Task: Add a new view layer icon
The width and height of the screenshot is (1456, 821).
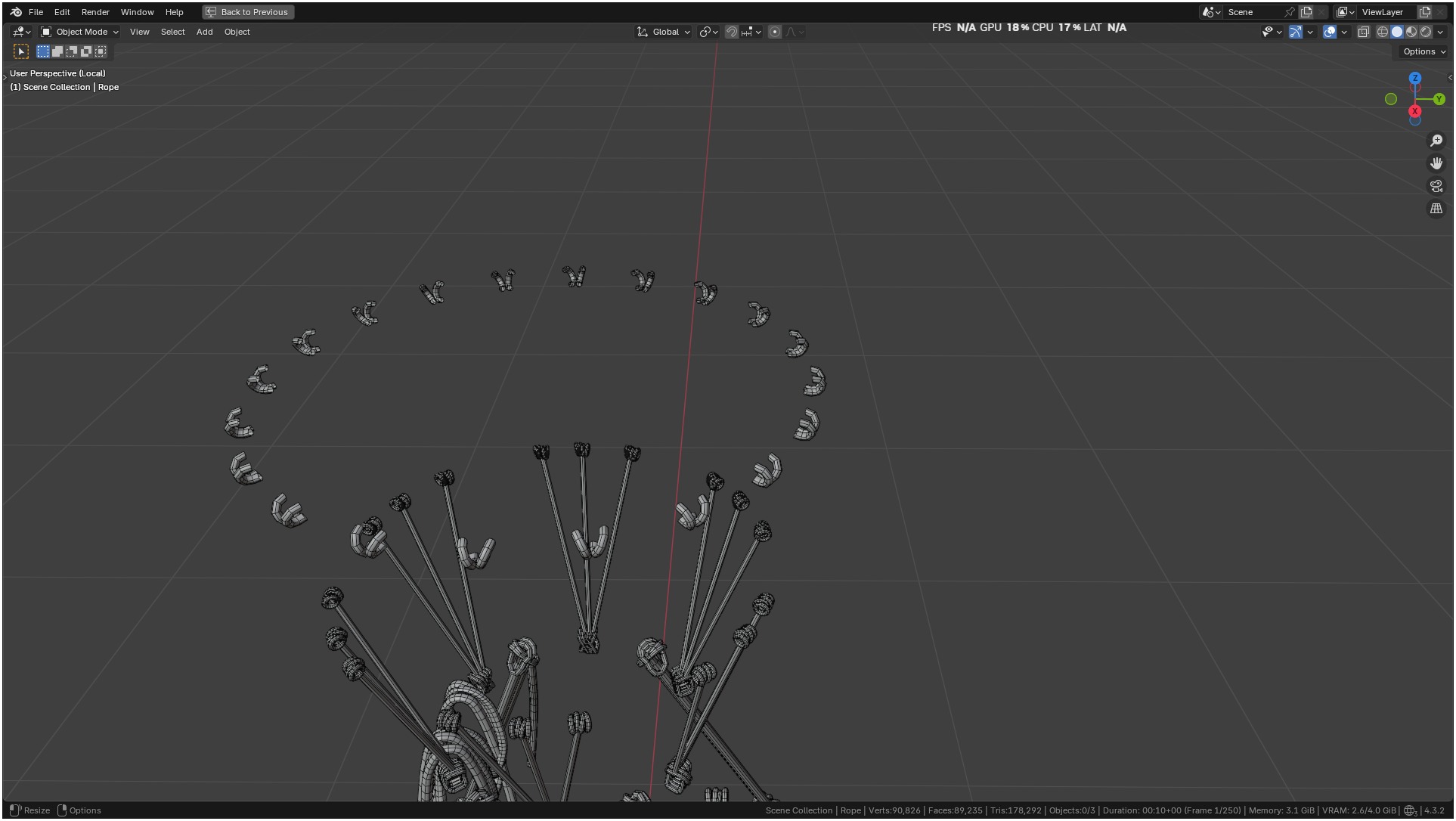Action: [1425, 12]
